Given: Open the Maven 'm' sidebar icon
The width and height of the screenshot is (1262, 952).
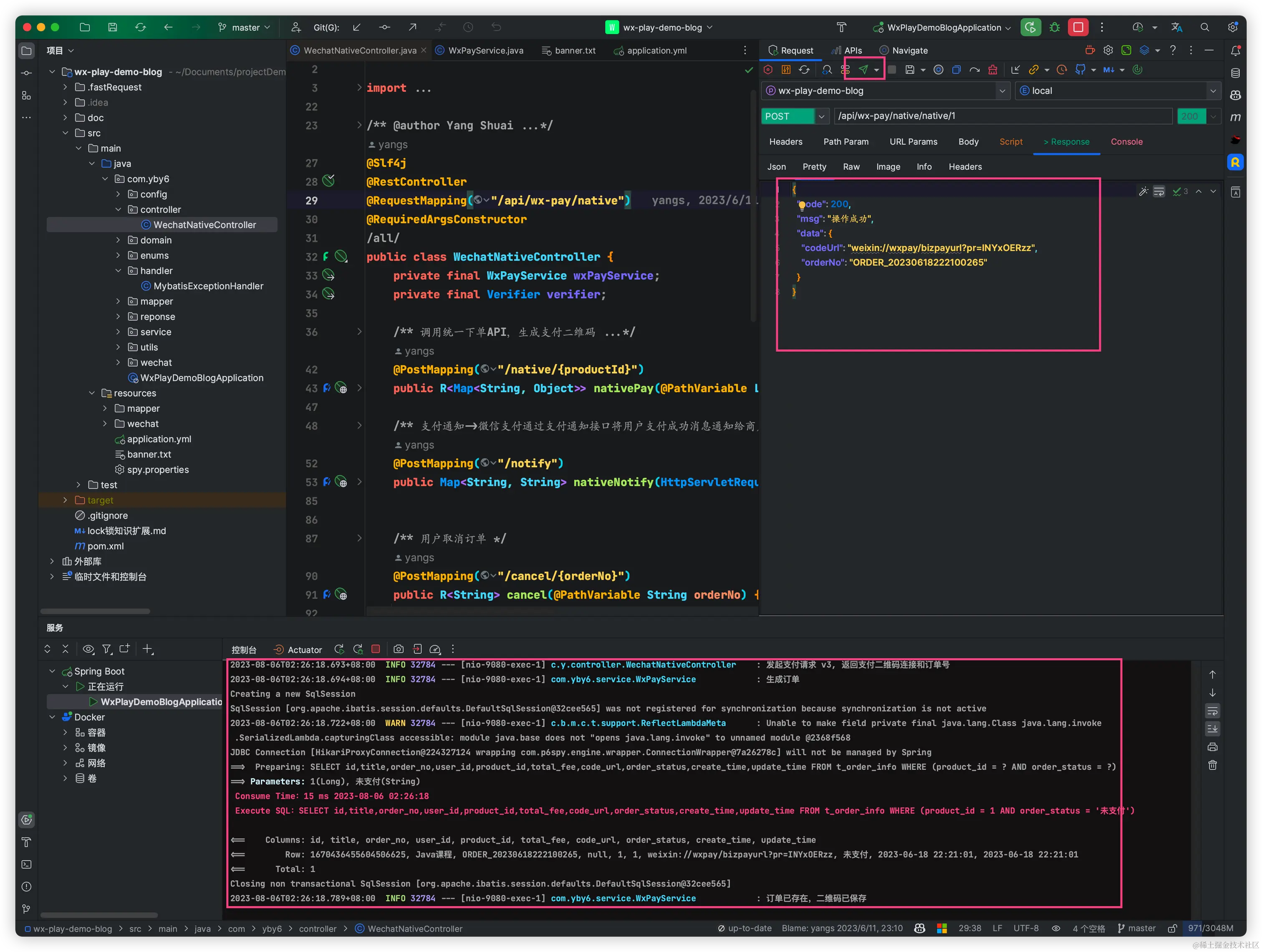Looking at the screenshot, I should (x=1235, y=118).
